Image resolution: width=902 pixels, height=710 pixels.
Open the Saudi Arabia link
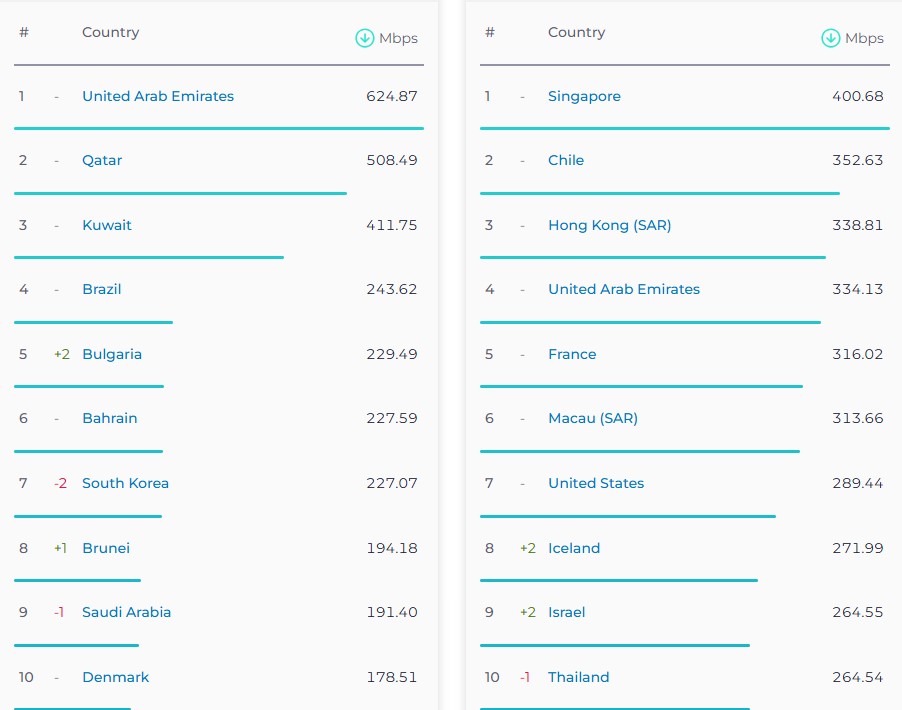point(127,612)
